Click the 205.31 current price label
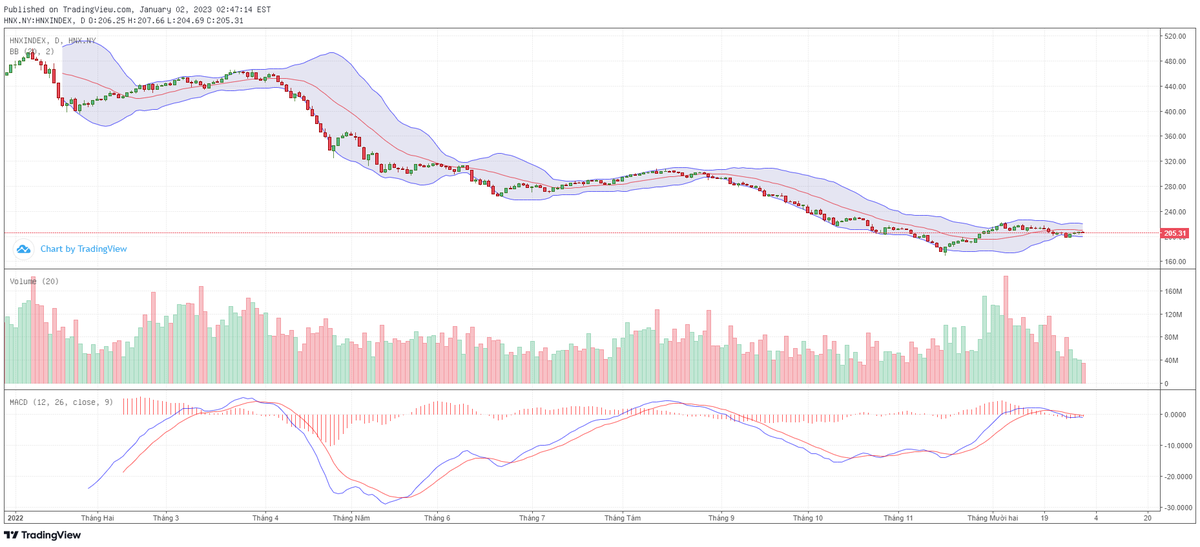Screen dimensions: 1200x547 (1175, 233)
